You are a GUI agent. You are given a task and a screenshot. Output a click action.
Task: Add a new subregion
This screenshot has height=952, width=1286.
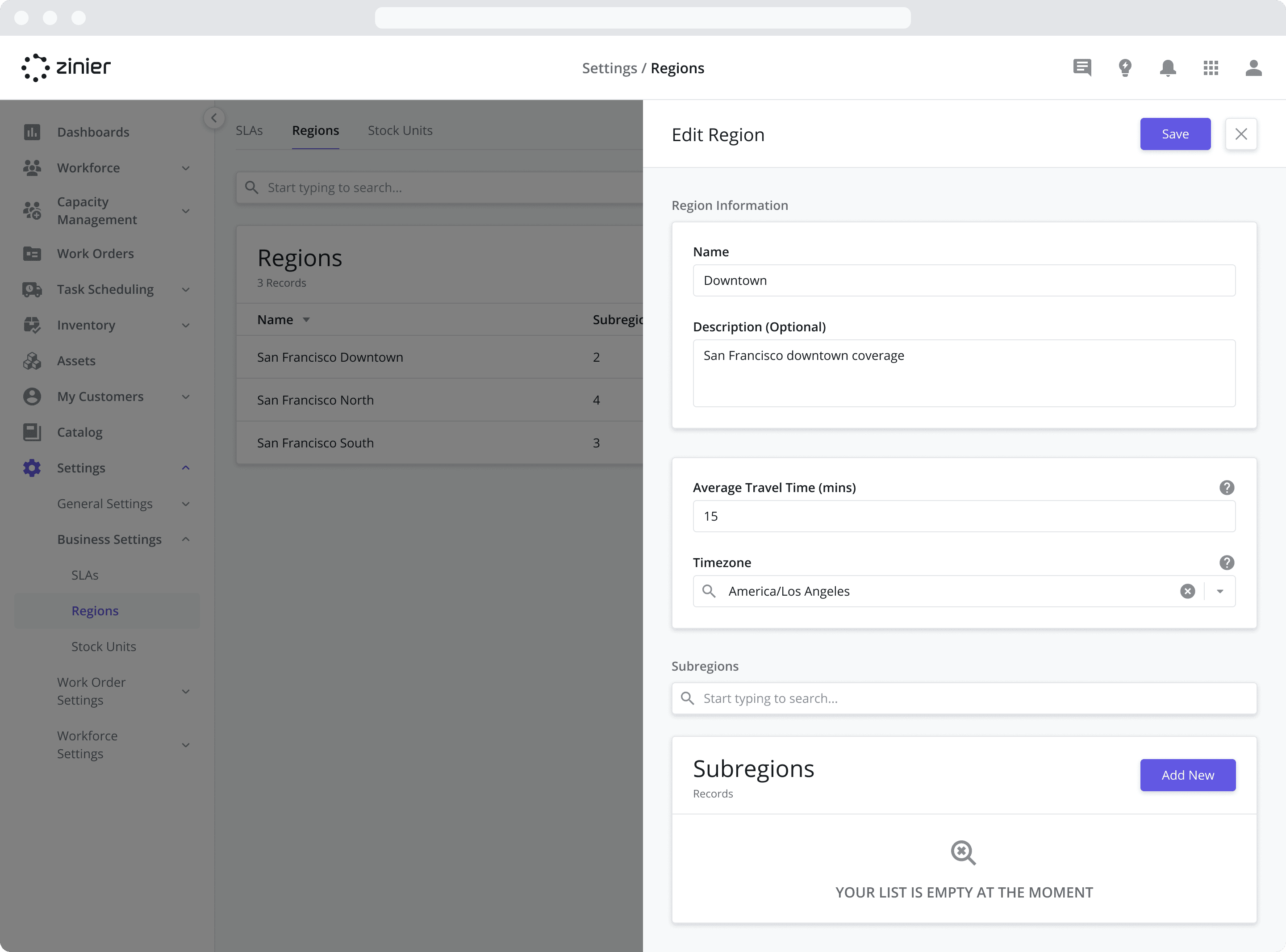[x=1187, y=775]
